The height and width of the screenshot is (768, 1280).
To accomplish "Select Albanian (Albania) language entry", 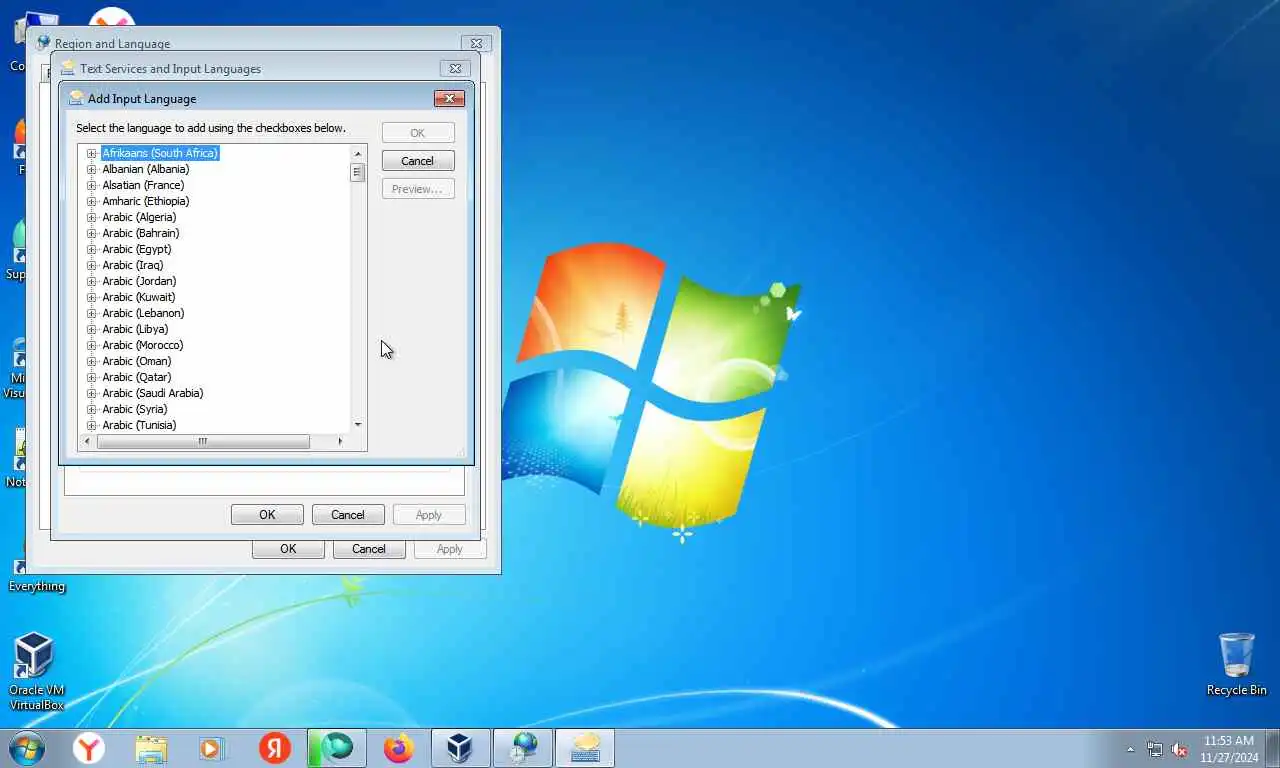I will coord(145,169).
